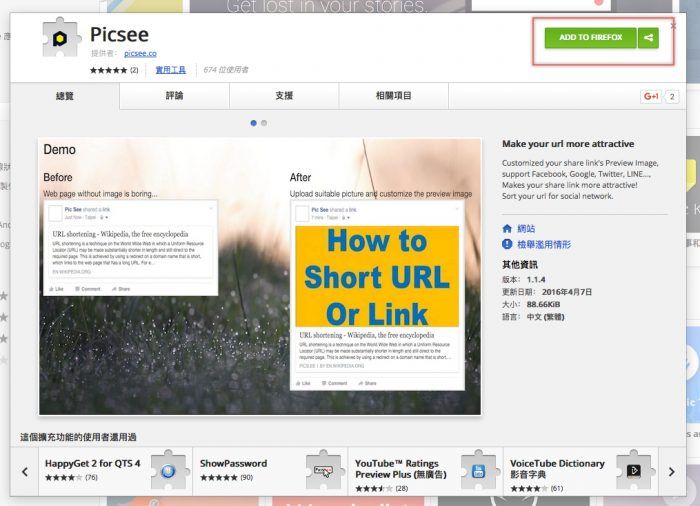
Task: Click the report abuse exclamation icon
Action: click(x=507, y=244)
